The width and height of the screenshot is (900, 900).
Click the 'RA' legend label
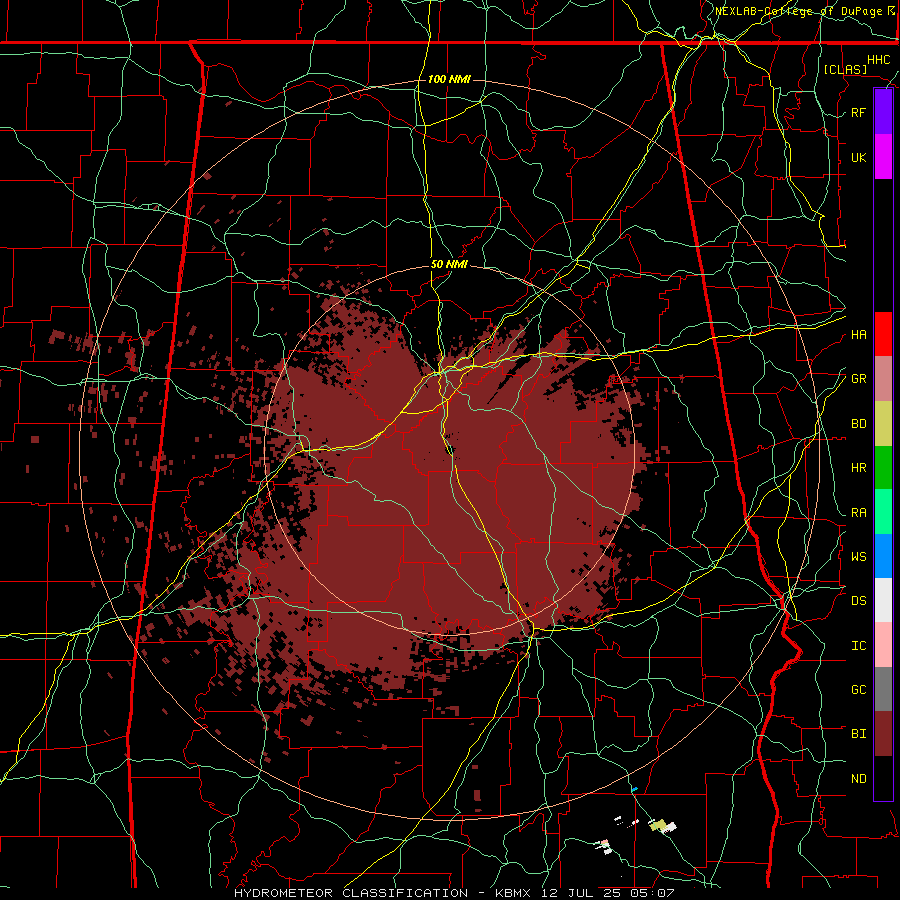click(858, 513)
